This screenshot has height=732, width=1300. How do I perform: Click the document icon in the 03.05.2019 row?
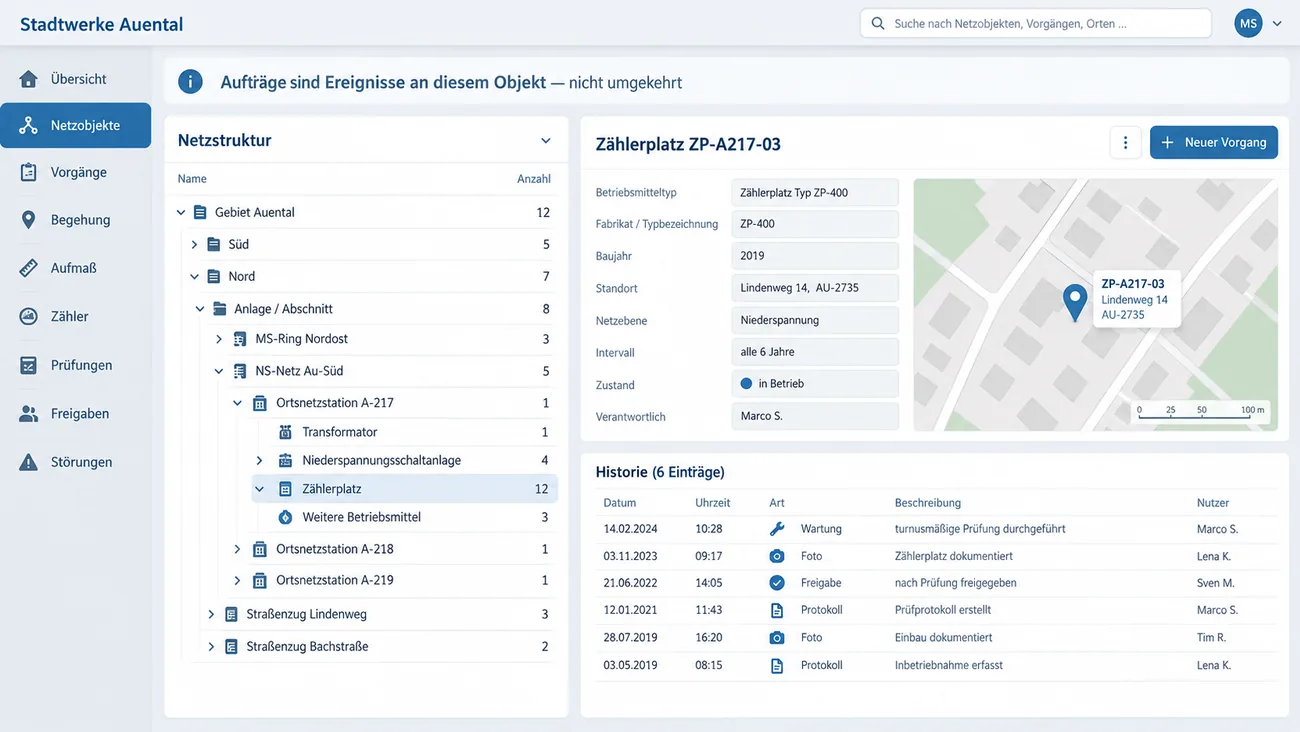tap(777, 665)
